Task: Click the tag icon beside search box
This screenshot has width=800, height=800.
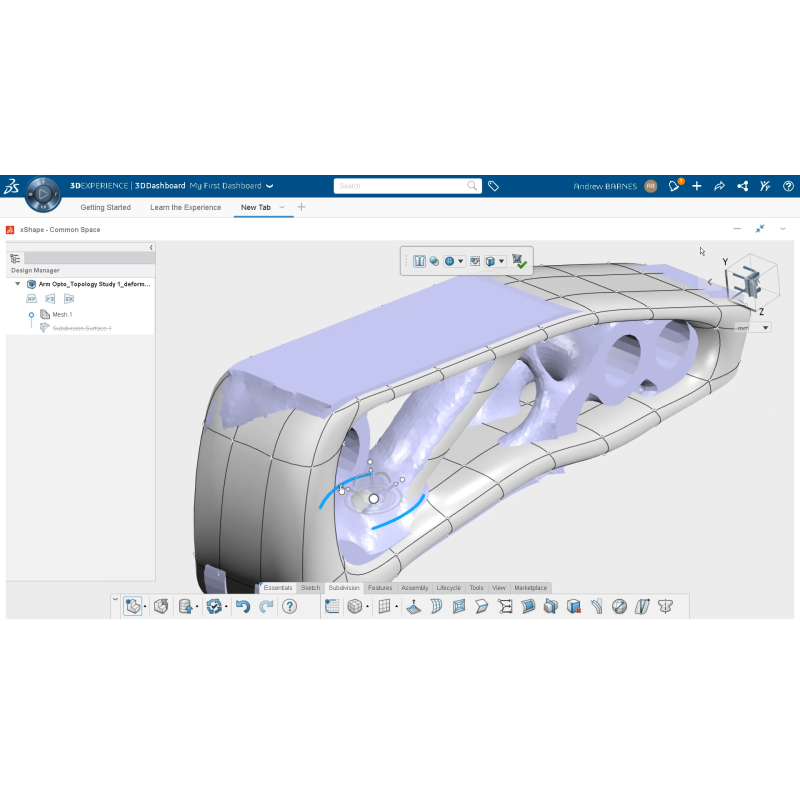Action: click(493, 186)
